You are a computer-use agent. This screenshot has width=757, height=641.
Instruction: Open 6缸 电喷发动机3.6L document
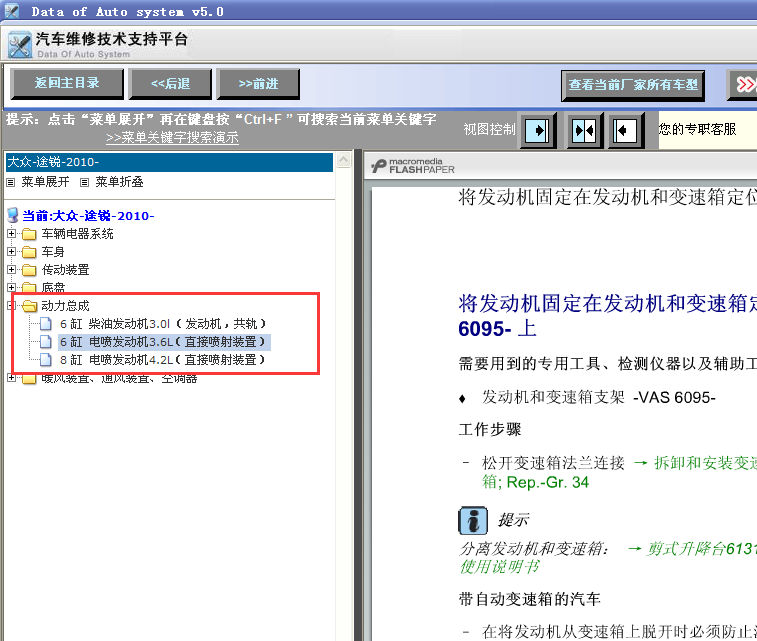point(163,342)
